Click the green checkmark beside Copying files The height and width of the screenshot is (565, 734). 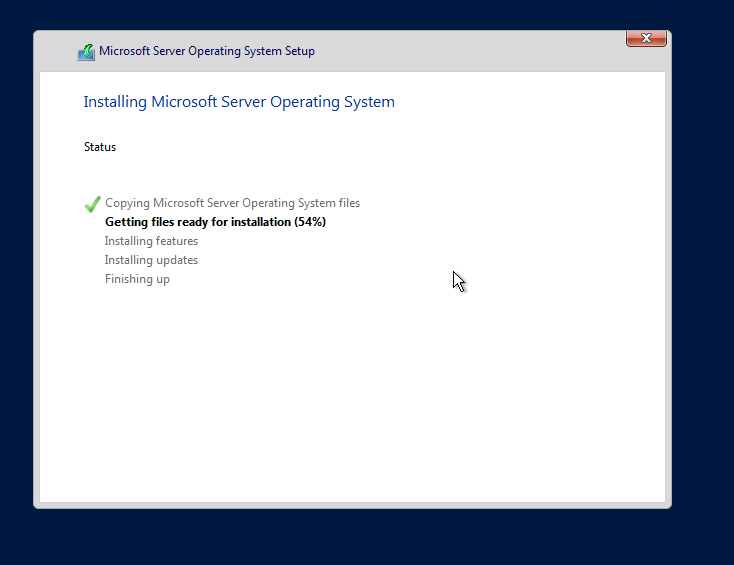pyautogui.click(x=93, y=204)
